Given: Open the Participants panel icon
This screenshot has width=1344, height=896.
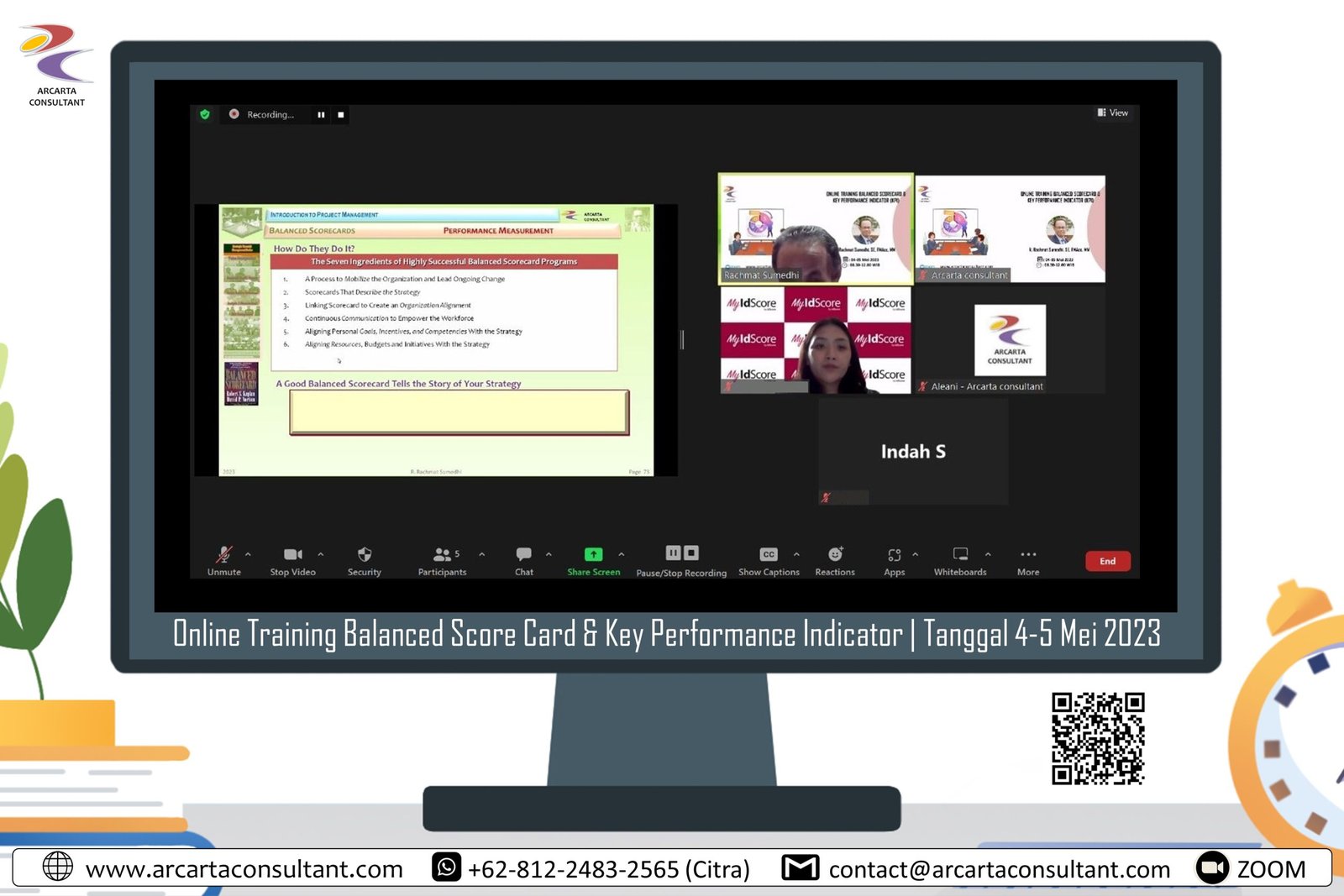Looking at the screenshot, I should click(x=442, y=555).
